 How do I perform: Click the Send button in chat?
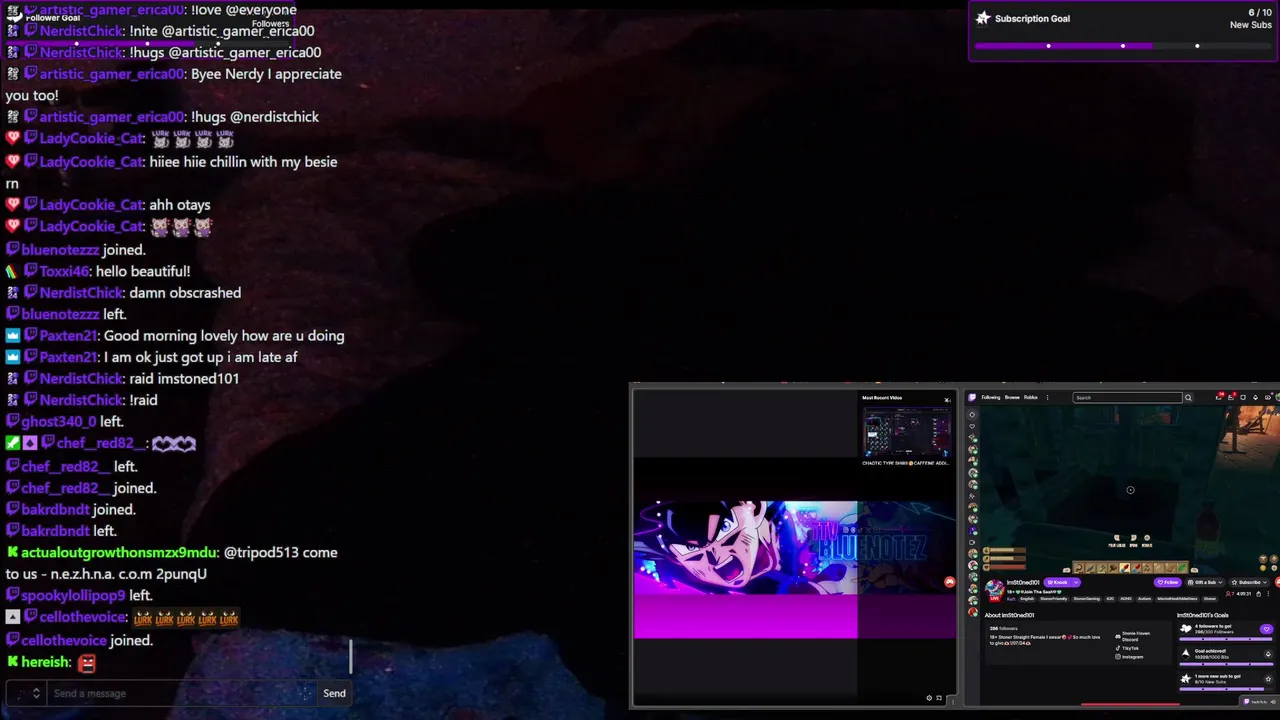coord(334,693)
